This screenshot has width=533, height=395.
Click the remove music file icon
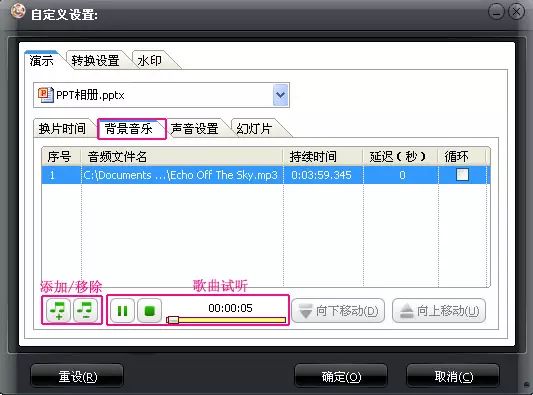click(85, 310)
